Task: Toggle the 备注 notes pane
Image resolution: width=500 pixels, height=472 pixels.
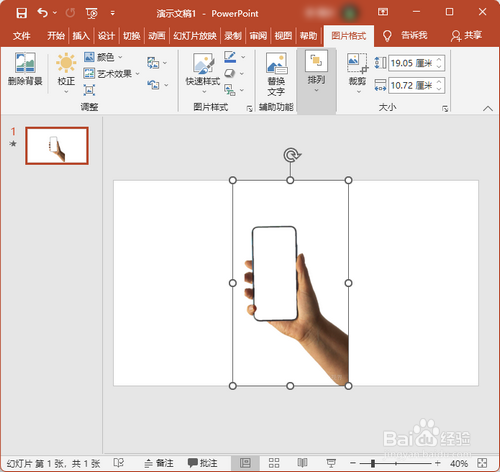Action: (159, 463)
